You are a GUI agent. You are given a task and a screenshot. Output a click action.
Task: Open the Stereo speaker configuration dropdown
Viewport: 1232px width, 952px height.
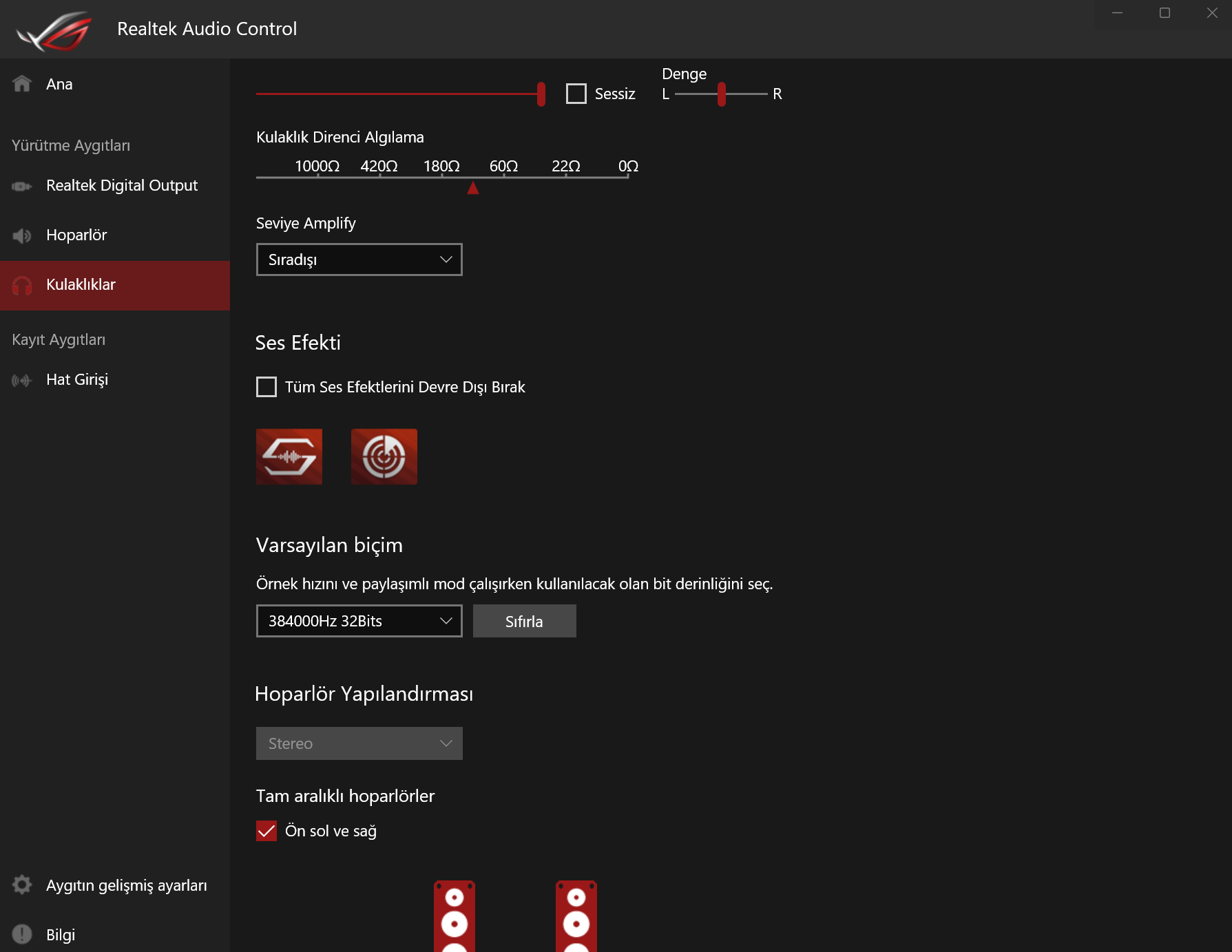click(359, 743)
